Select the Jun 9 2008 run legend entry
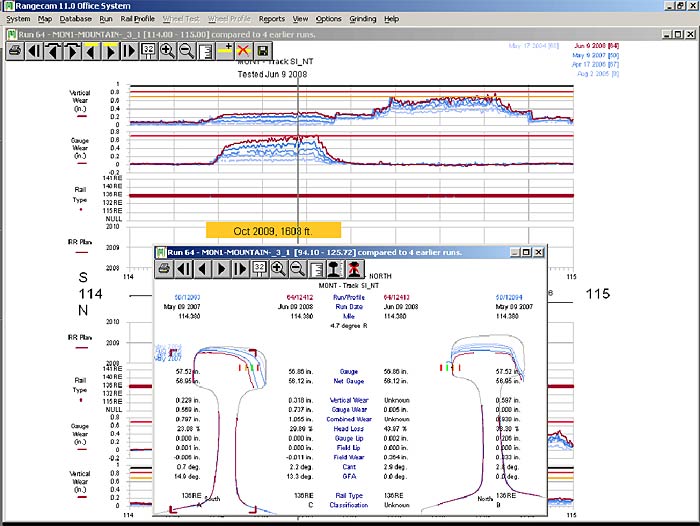This screenshot has height=526, width=700. 596,46
